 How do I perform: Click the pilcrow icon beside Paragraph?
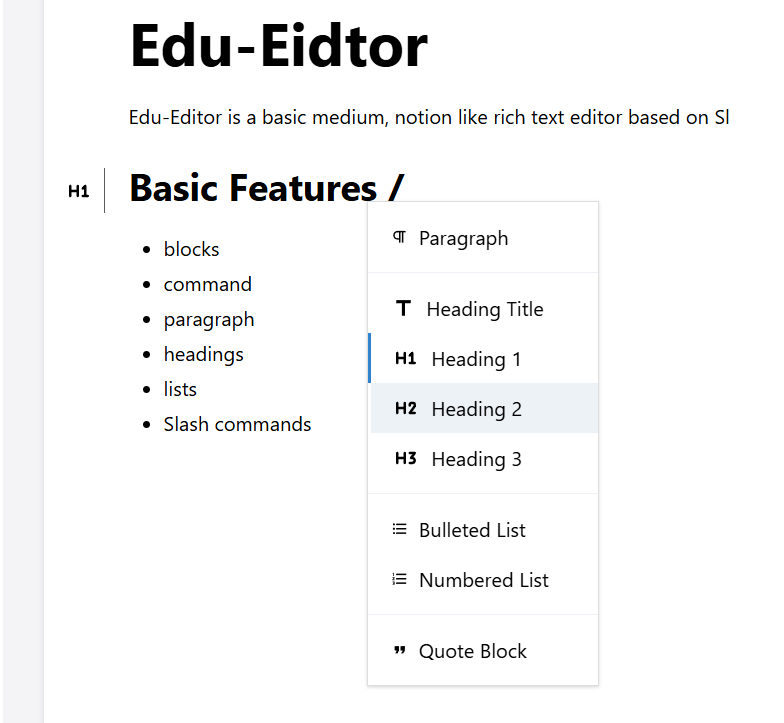coord(399,237)
